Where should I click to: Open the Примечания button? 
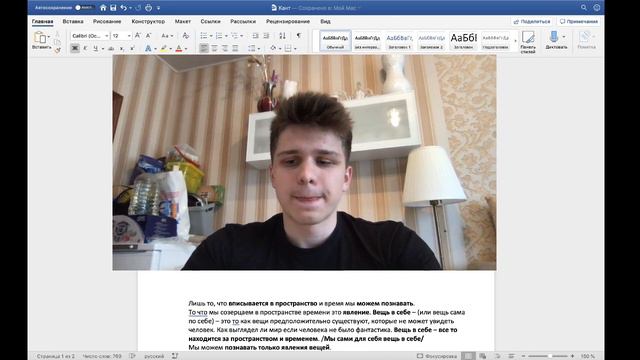point(579,21)
